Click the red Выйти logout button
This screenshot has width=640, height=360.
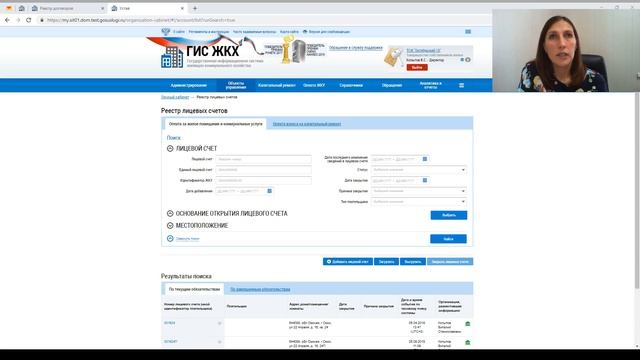coord(417,67)
